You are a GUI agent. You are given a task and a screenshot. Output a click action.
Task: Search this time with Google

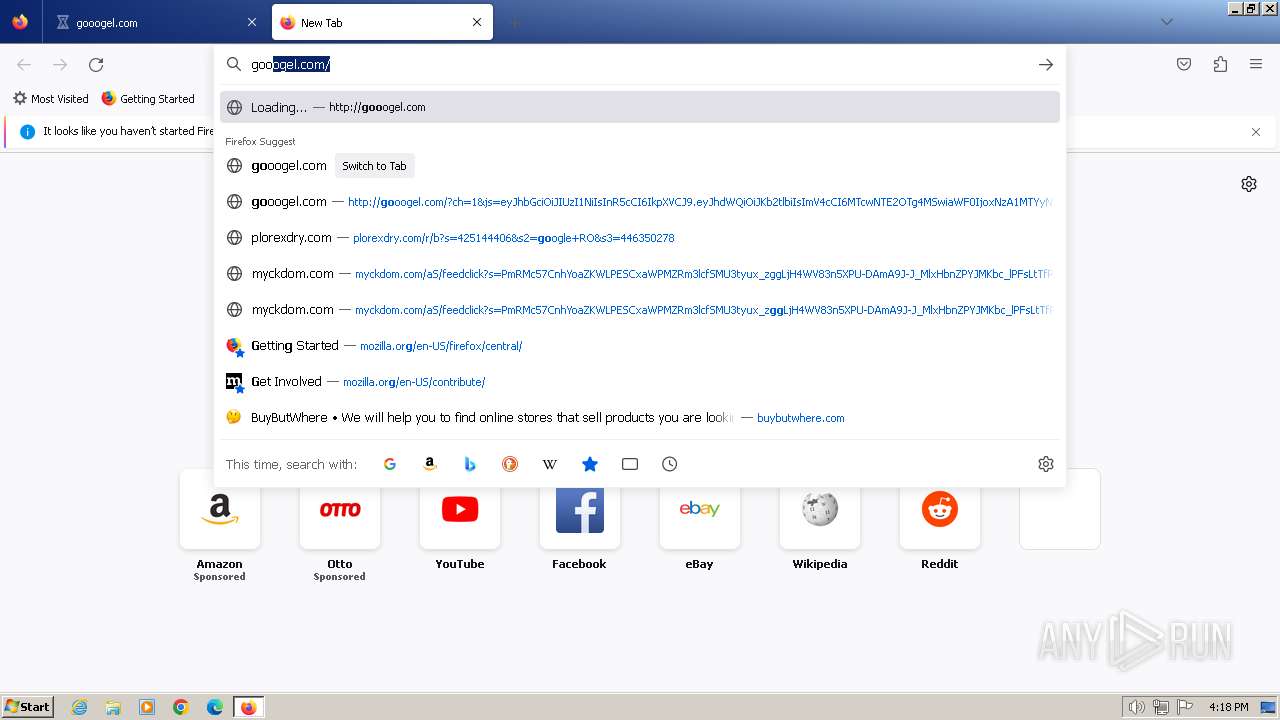pos(390,464)
